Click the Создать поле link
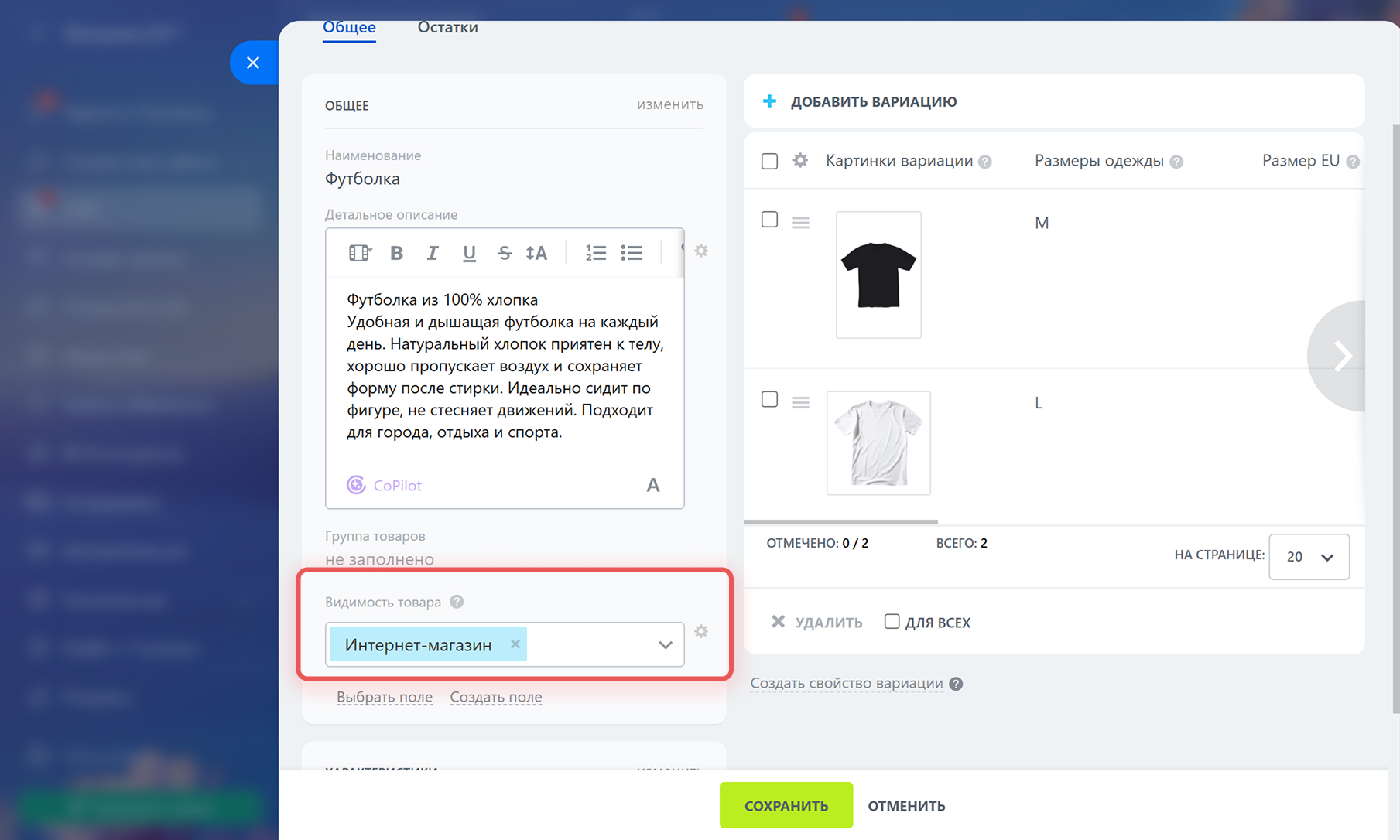The height and width of the screenshot is (840, 1400). pyautogui.click(x=496, y=697)
